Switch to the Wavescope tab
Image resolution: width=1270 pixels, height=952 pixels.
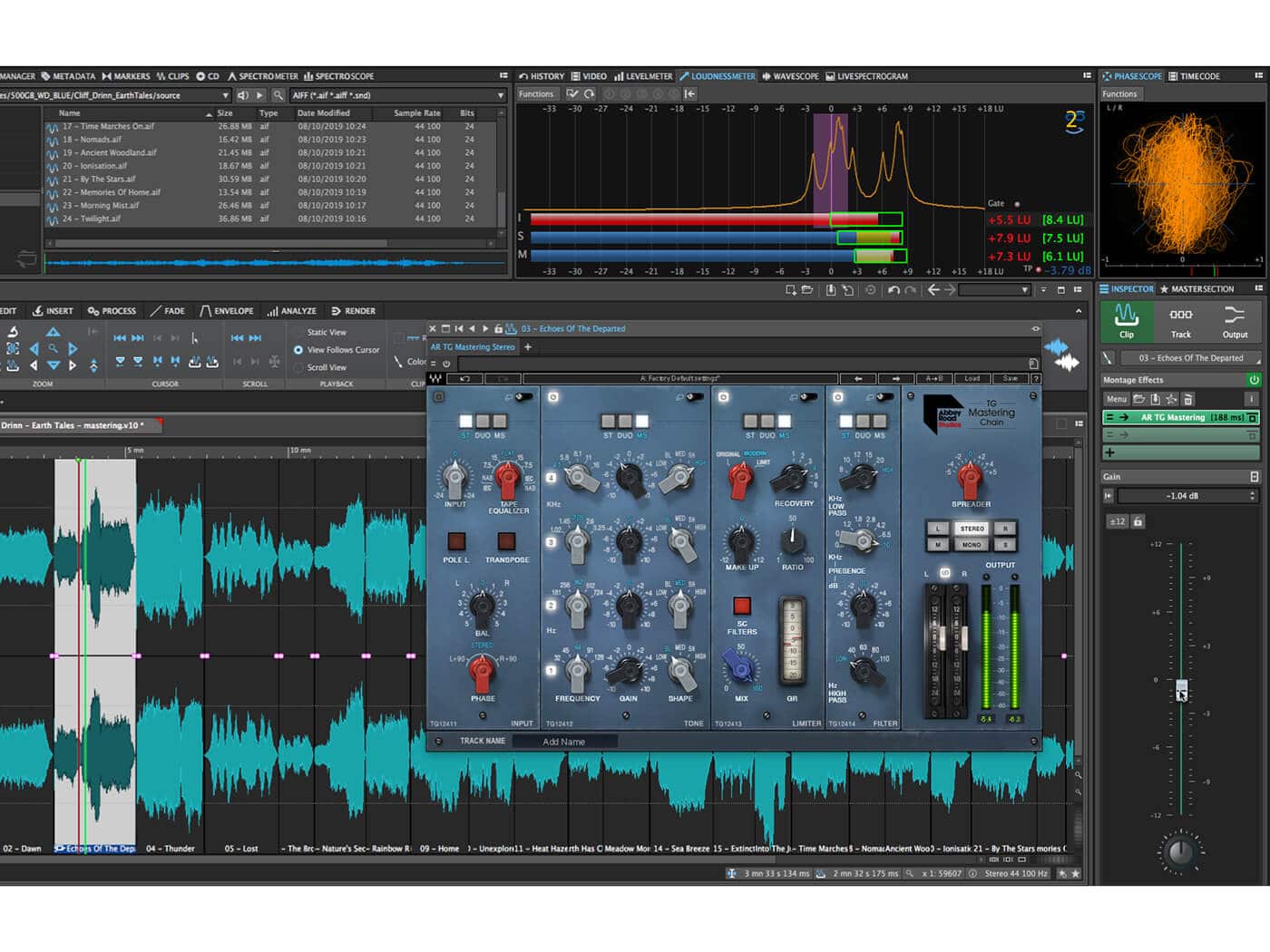click(x=790, y=76)
